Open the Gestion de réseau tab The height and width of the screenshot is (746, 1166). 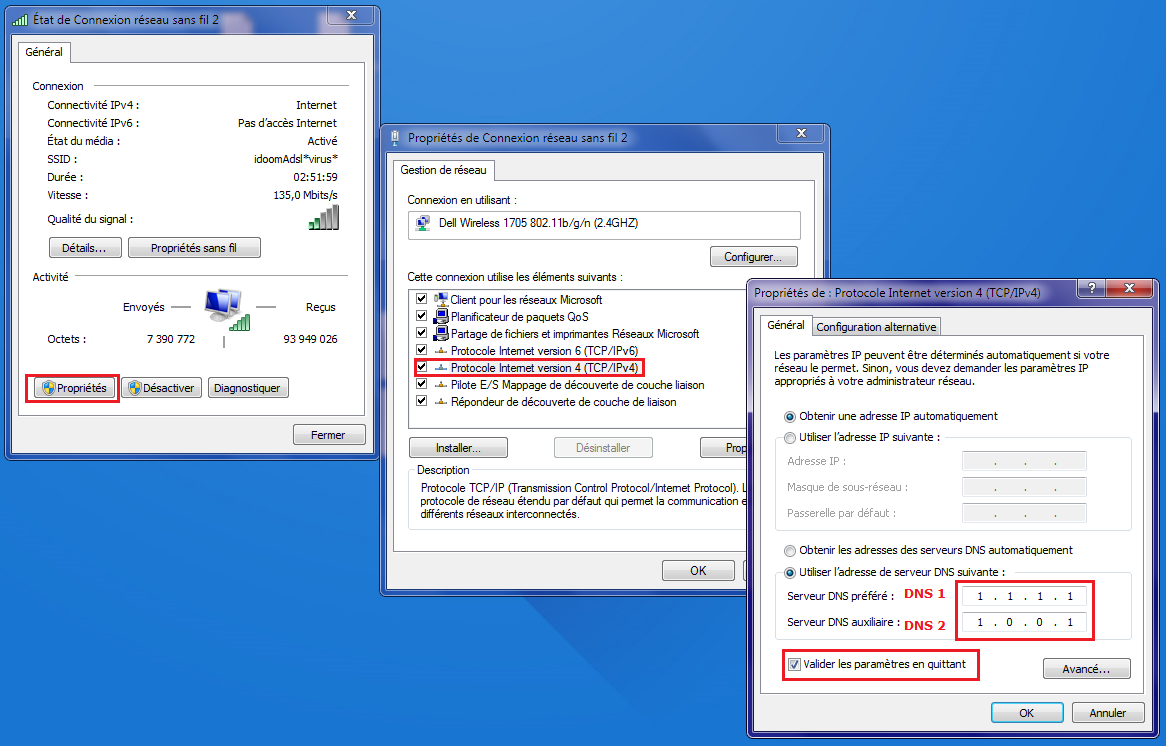pos(443,170)
